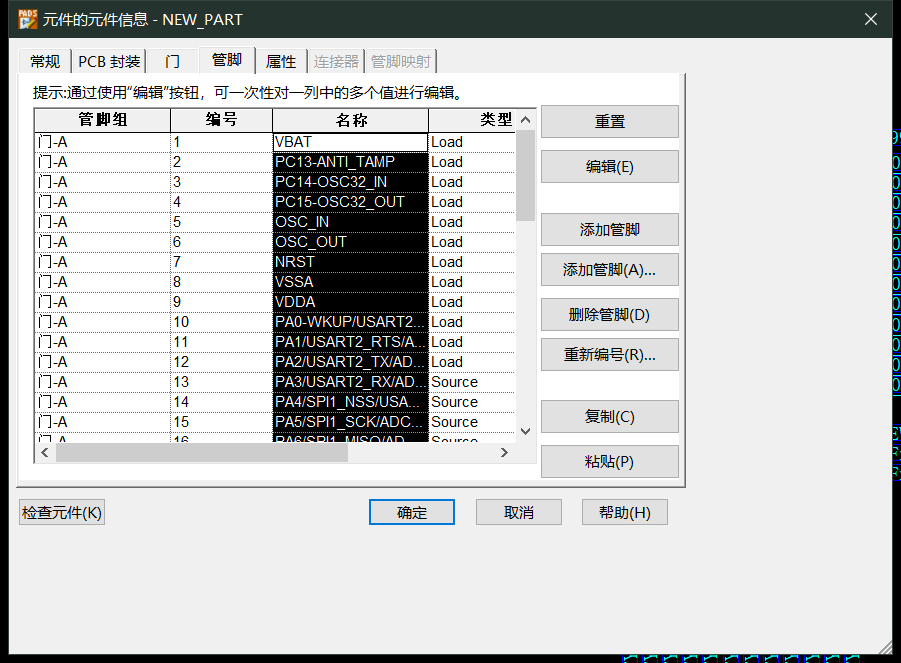Select the PC15-OSC32_OUT name cell

(351, 202)
